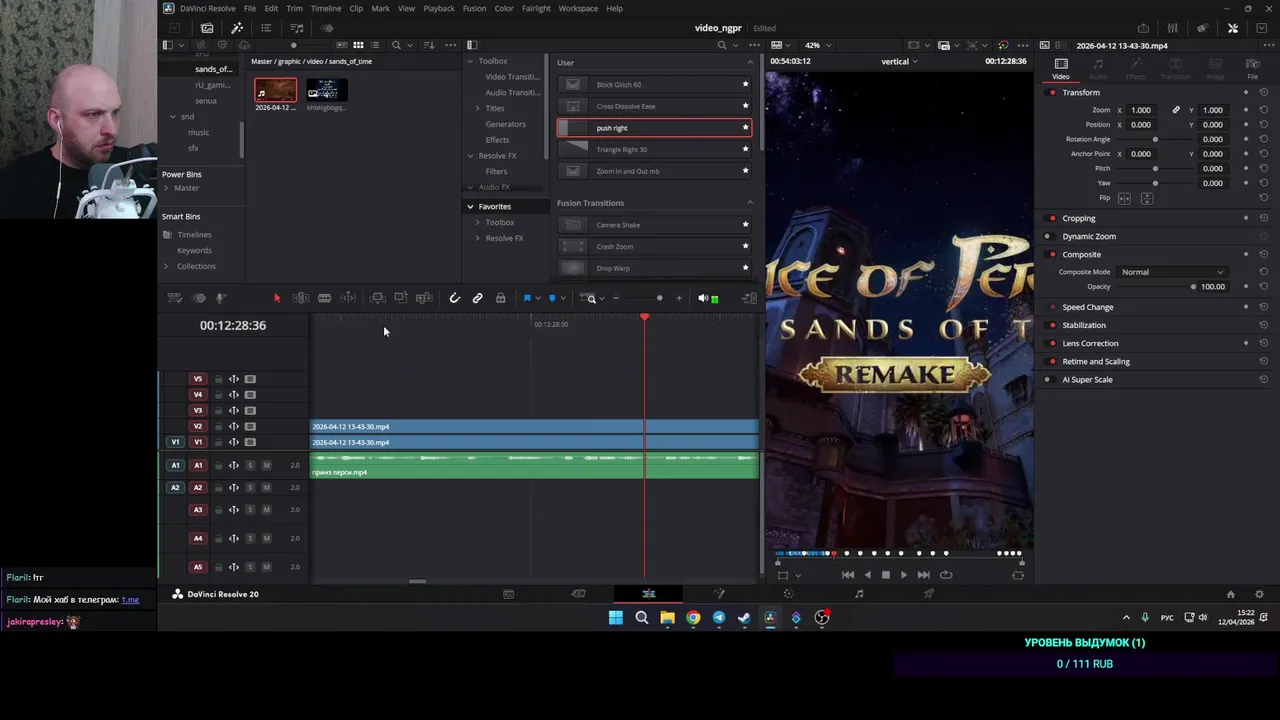Collapse the User transitions group

pyautogui.click(x=750, y=63)
